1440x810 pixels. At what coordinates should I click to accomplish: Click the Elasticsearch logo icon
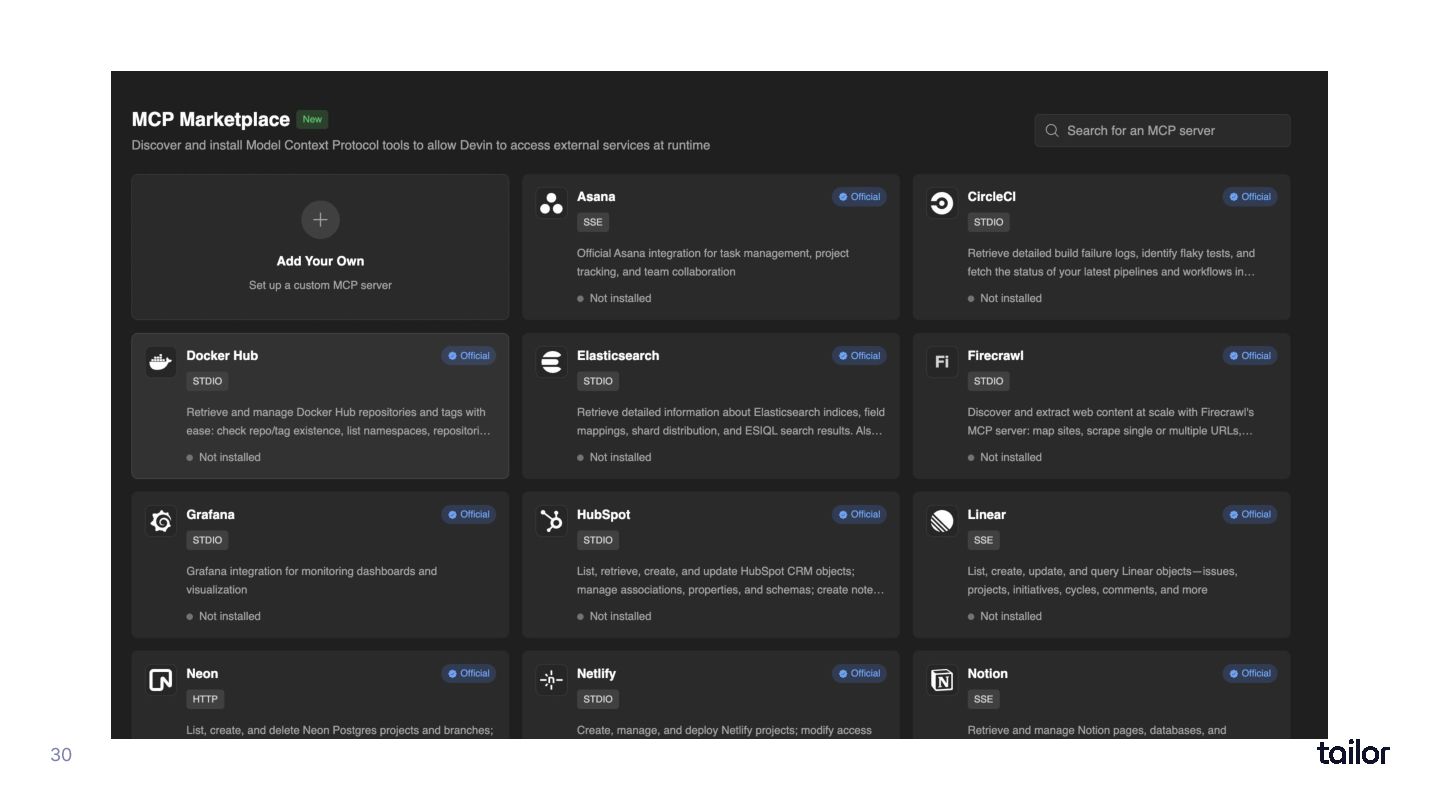pyautogui.click(x=551, y=362)
